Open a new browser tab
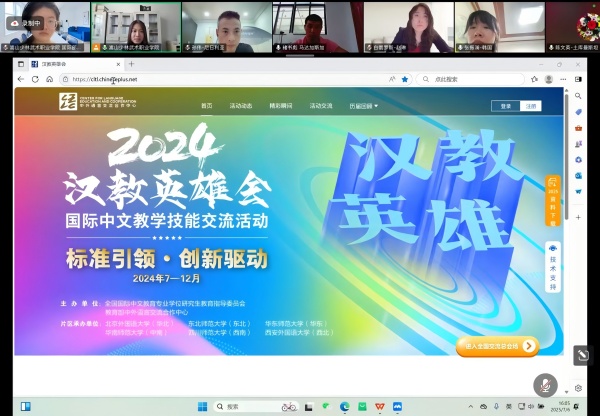Viewport: 600px width, 416px height. tap(131, 64)
